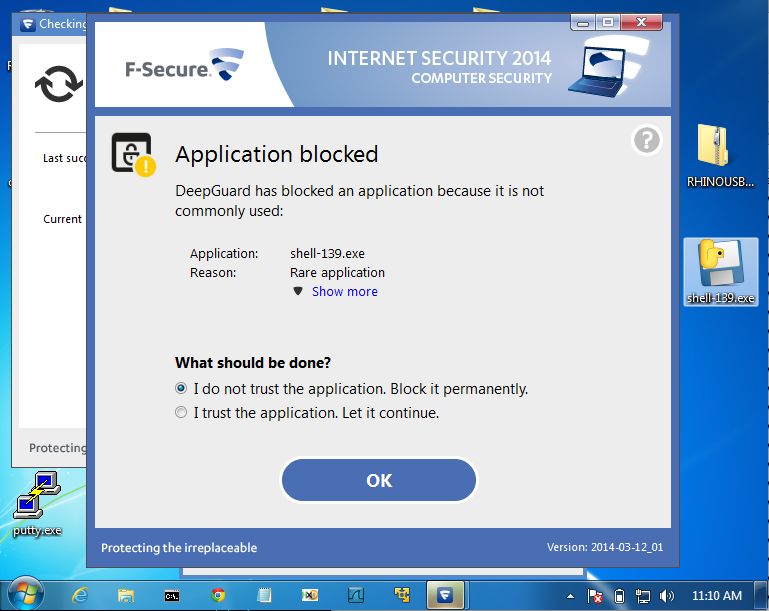
Task: Open Windows Explorer from the taskbar
Action: click(x=126, y=595)
